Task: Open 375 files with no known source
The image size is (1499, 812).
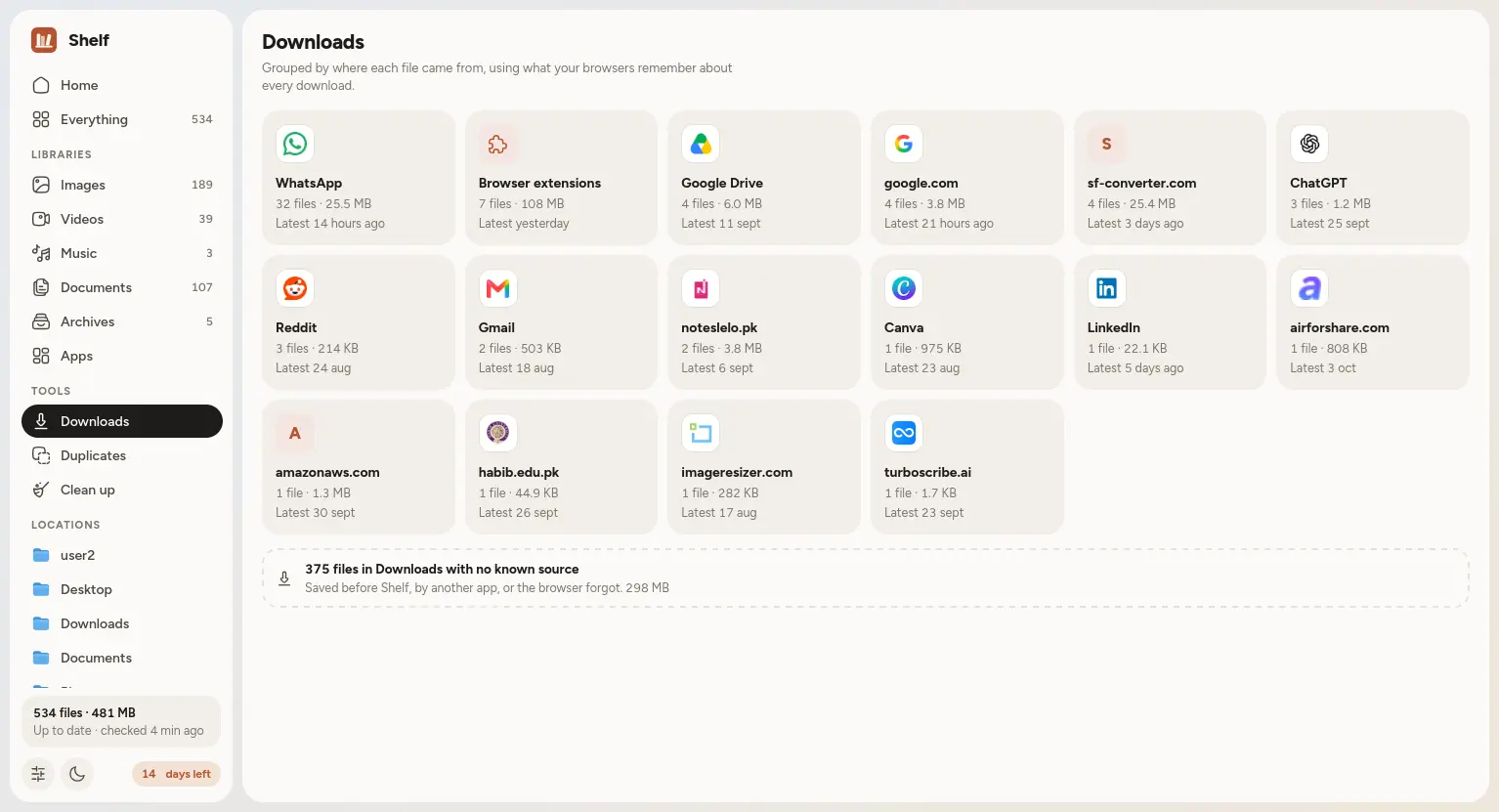Action: tap(865, 578)
